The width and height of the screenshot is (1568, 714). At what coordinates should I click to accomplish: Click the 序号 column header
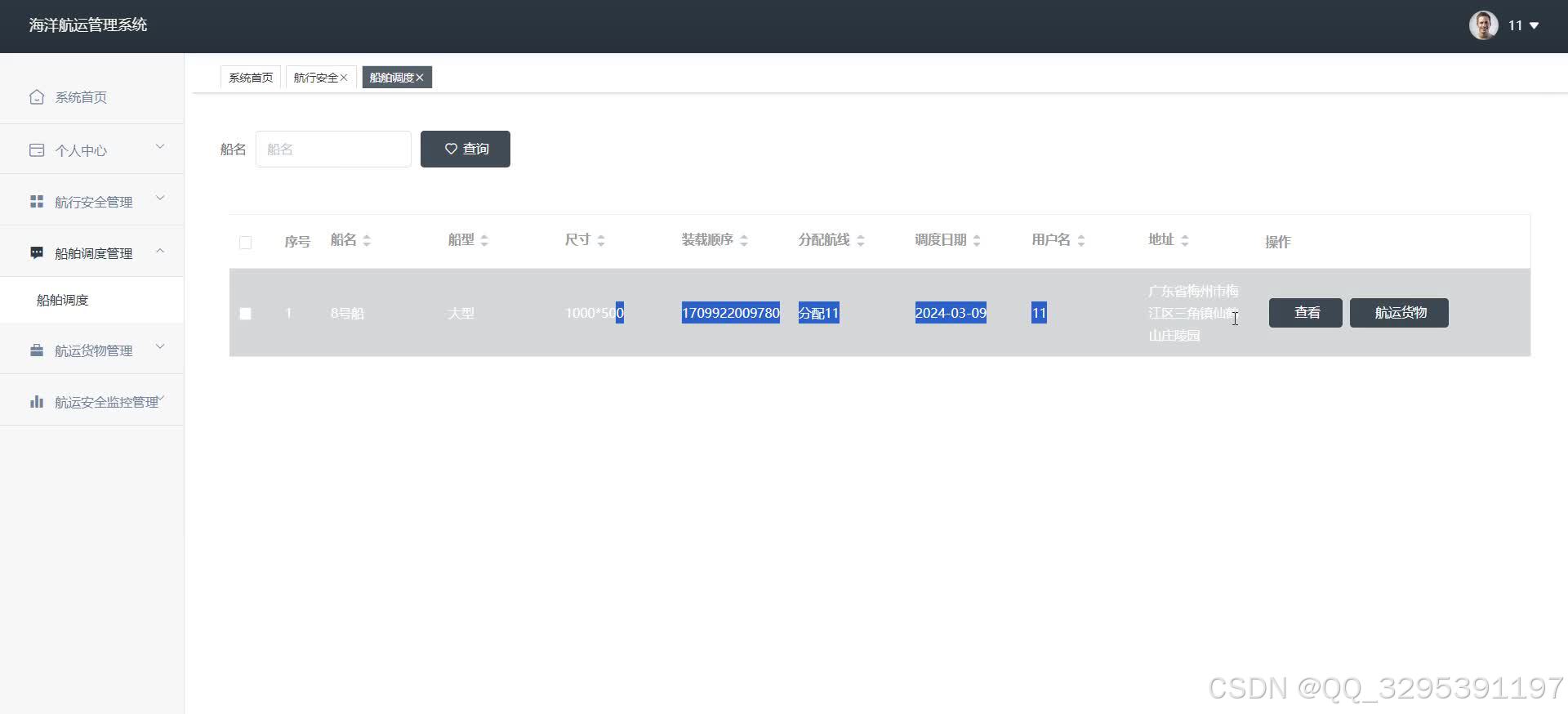[x=297, y=242]
